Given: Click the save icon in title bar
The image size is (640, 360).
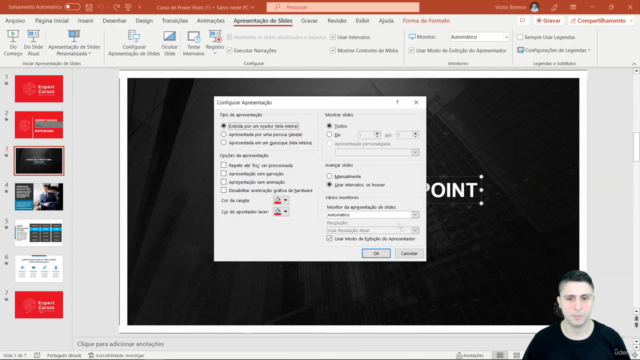Looking at the screenshot, I should pyautogui.click(x=89, y=7).
